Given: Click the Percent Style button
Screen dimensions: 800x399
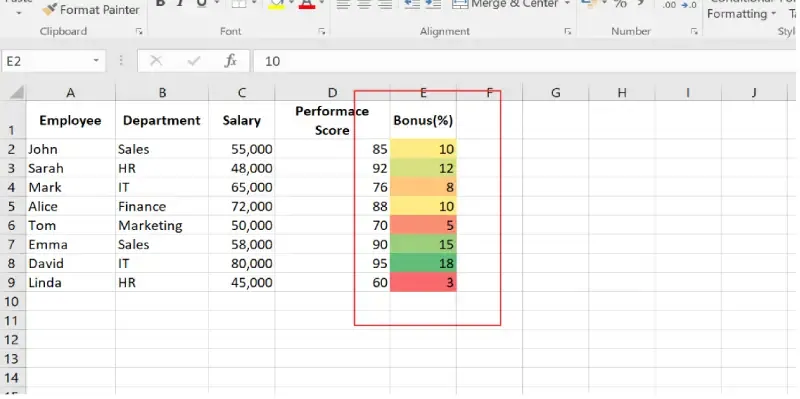Looking at the screenshot, I should coord(620,4).
